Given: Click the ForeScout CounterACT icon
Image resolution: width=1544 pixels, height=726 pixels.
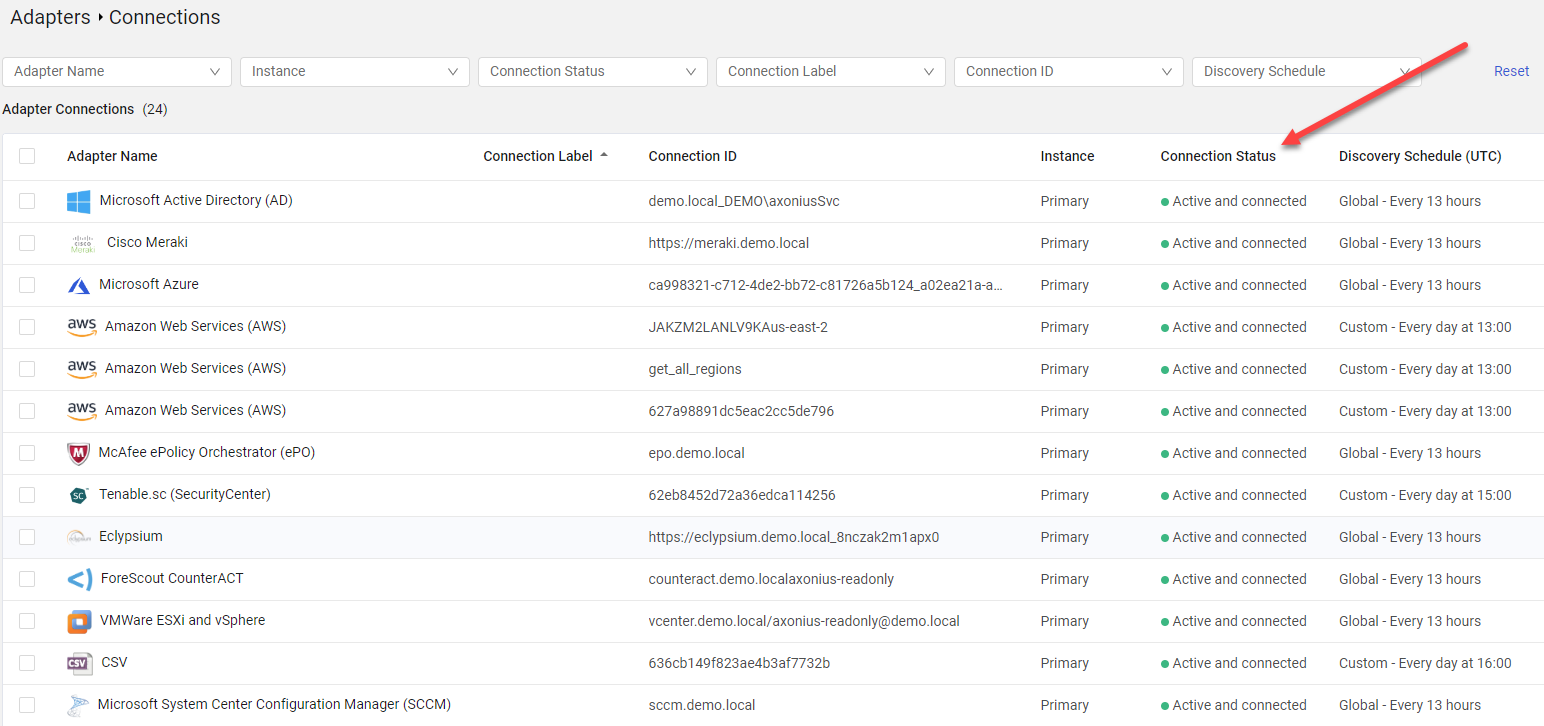Looking at the screenshot, I should (x=80, y=579).
